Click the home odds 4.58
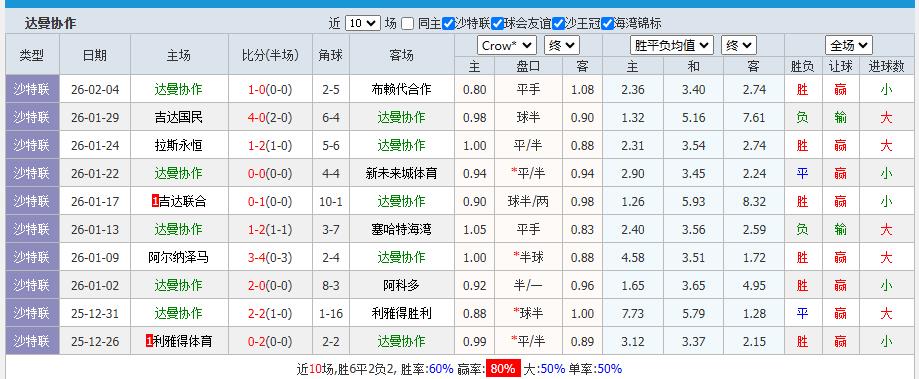 tap(632, 257)
